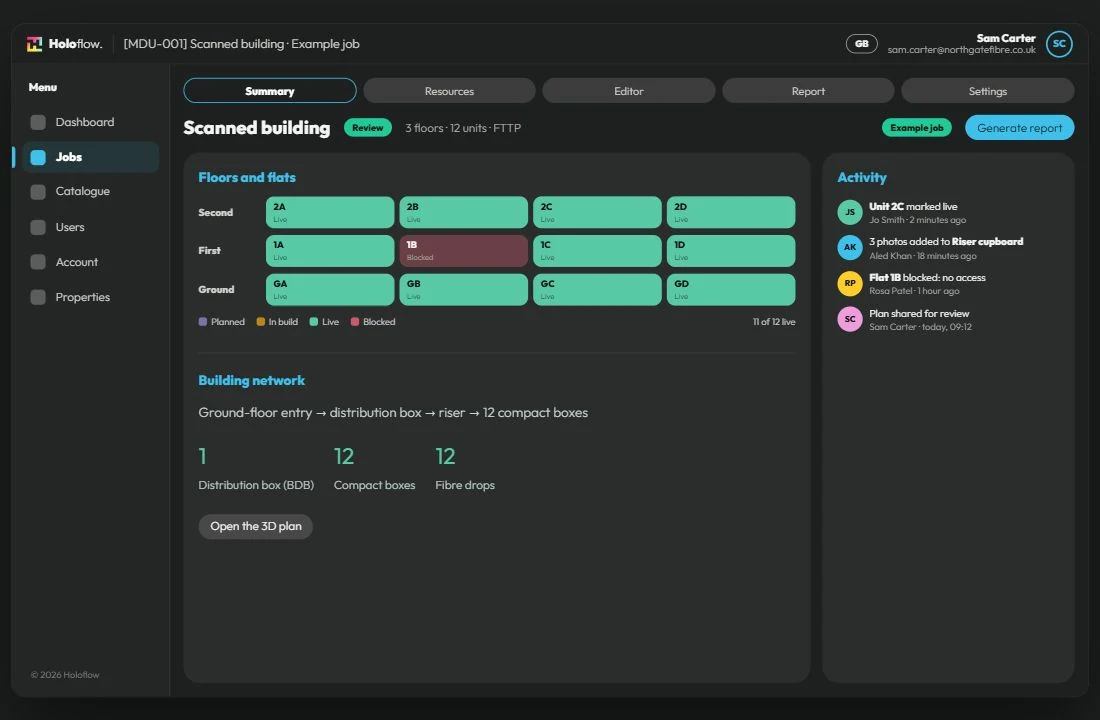Click the '3 floors · 12 units · FTTP' text

pyautogui.click(x=463, y=128)
